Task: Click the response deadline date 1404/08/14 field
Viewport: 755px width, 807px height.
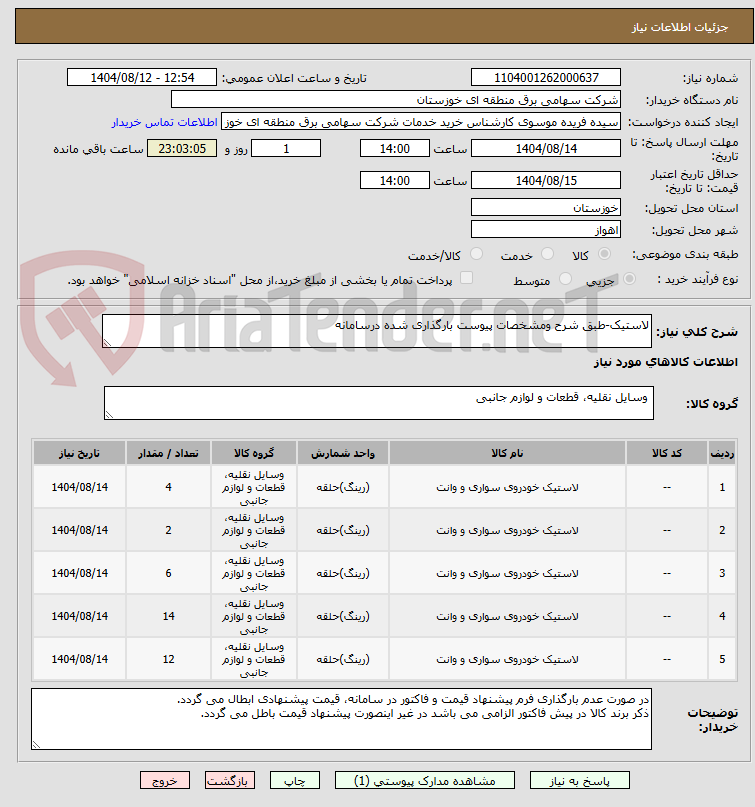Action: (x=546, y=149)
